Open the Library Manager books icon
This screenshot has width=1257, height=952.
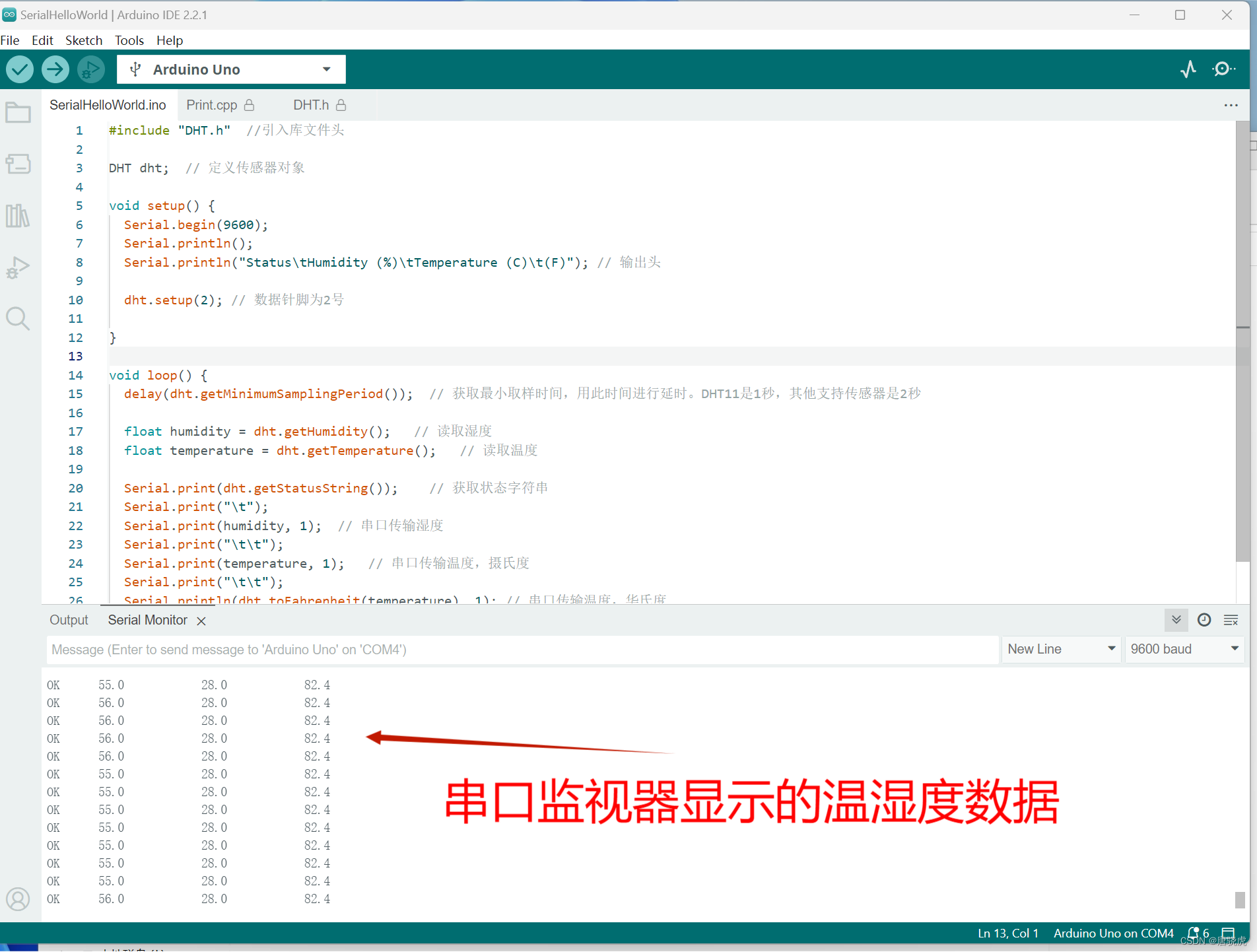(x=18, y=215)
